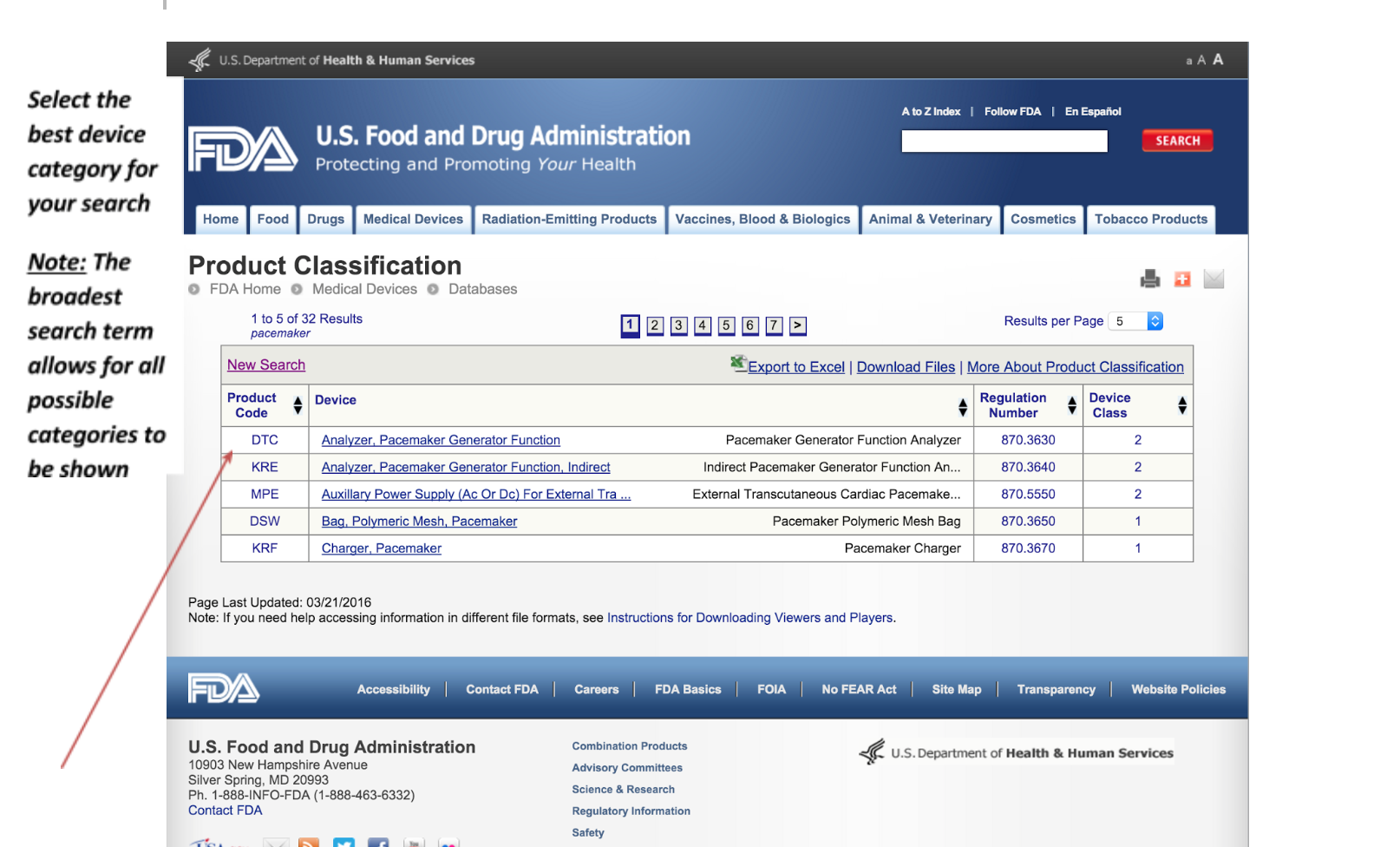Click regulation number 870.3630
The image size is (1400, 847).
(1028, 440)
